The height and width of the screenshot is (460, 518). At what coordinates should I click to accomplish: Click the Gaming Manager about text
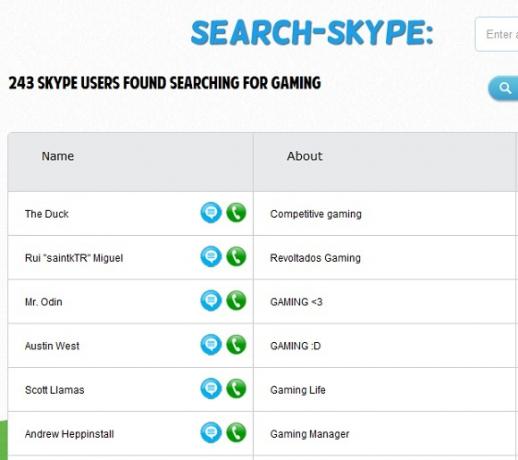310,434
